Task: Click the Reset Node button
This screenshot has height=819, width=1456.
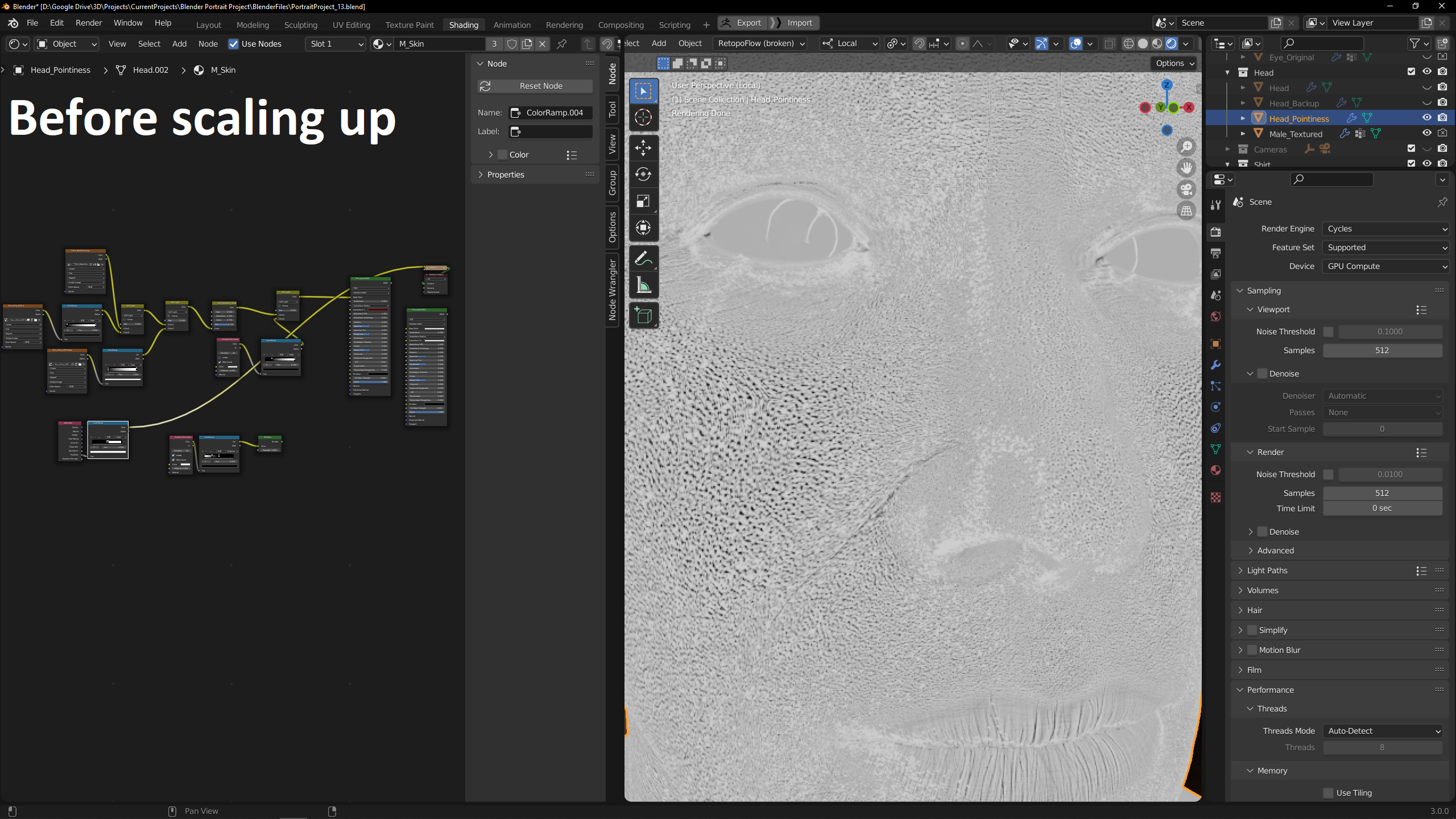Action: (535, 86)
